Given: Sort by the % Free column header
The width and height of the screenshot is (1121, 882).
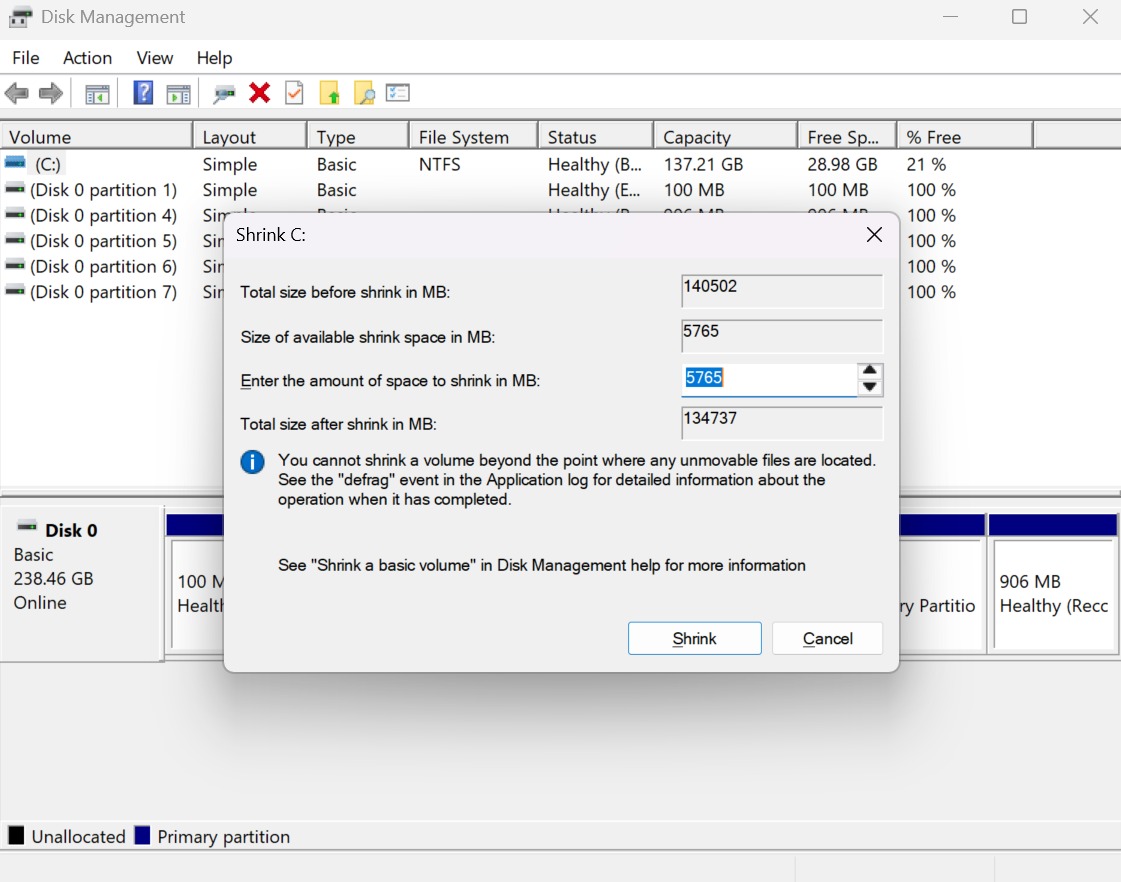Looking at the screenshot, I should [x=965, y=137].
